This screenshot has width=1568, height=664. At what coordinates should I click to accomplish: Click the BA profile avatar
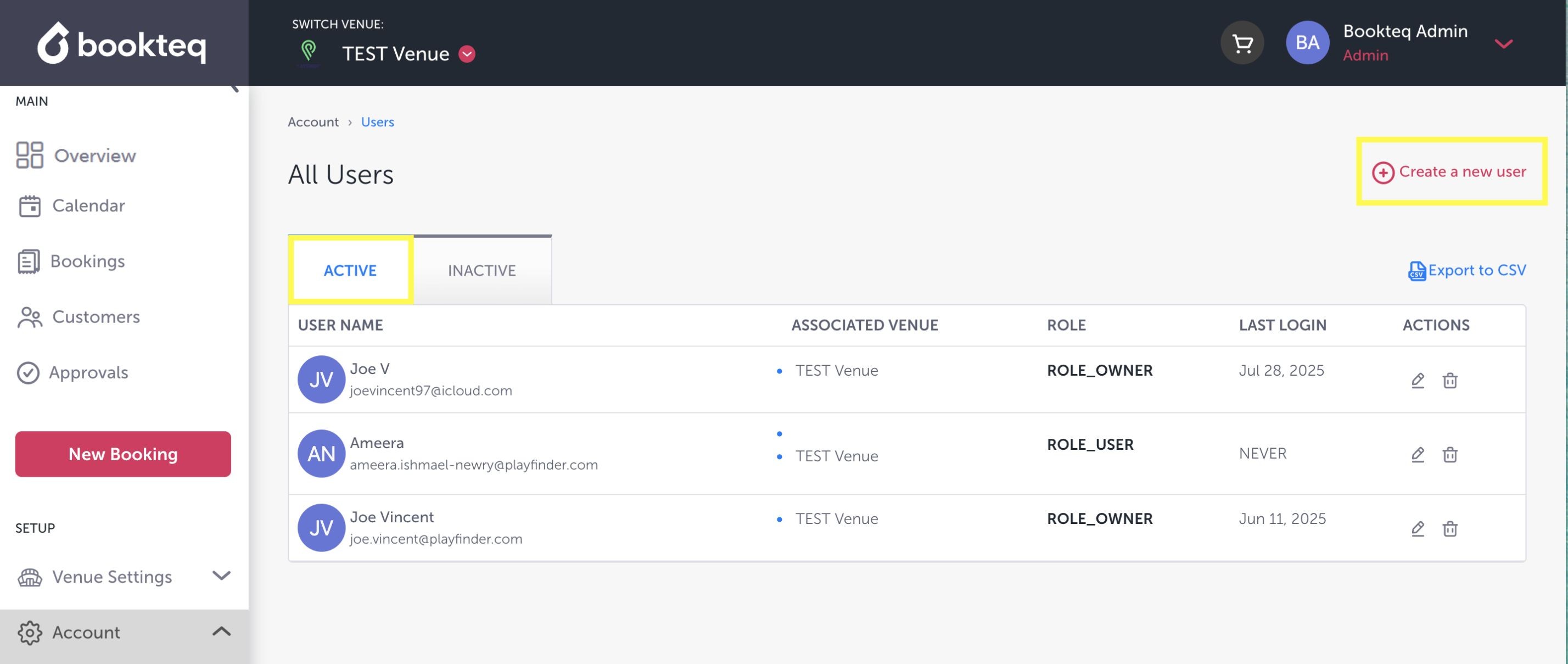tap(1307, 43)
